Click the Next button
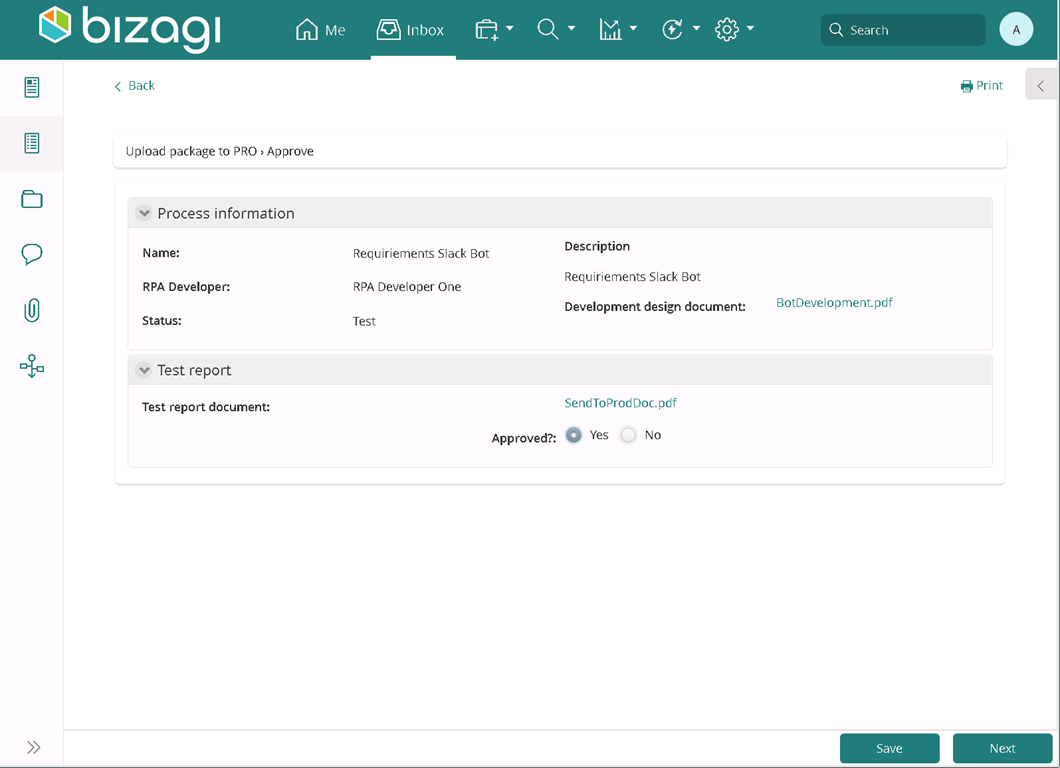The width and height of the screenshot is (1060, 768). pyautogui.click(x=1003, y=748)
